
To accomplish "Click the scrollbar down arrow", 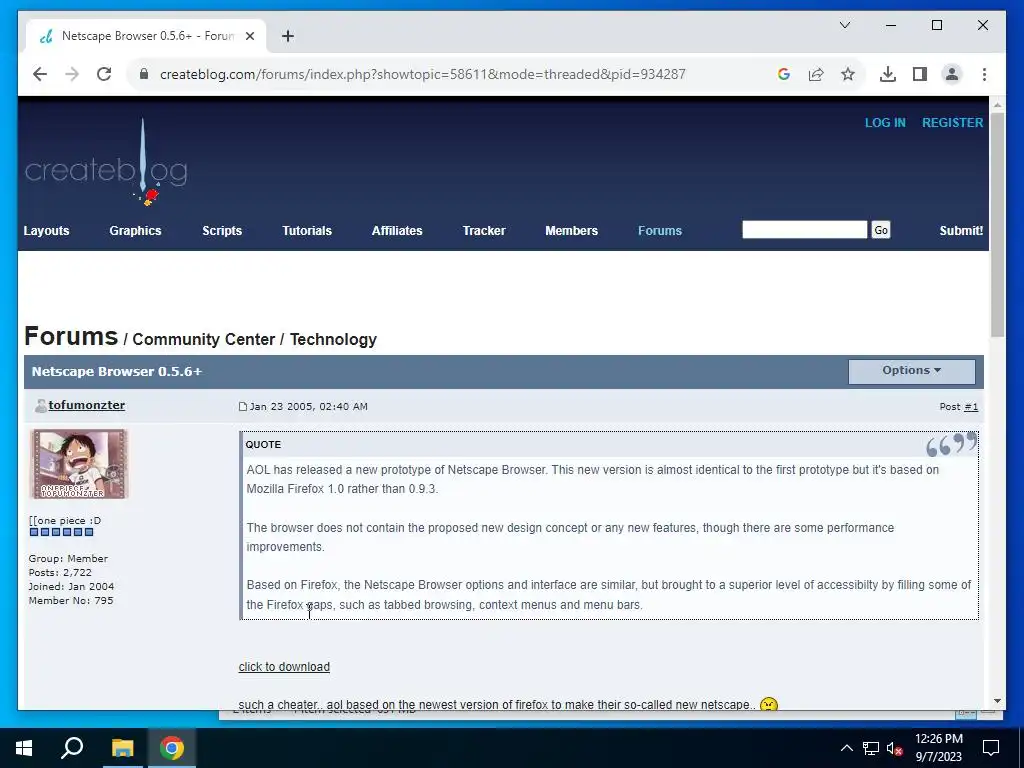I will click(x=997, y=701).
